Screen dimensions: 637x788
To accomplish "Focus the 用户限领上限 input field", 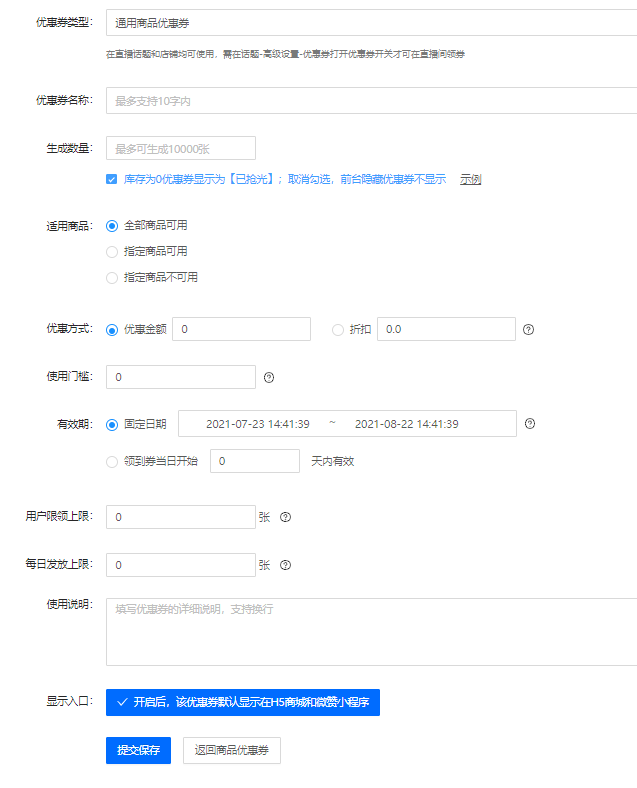I will click(181, 517).
